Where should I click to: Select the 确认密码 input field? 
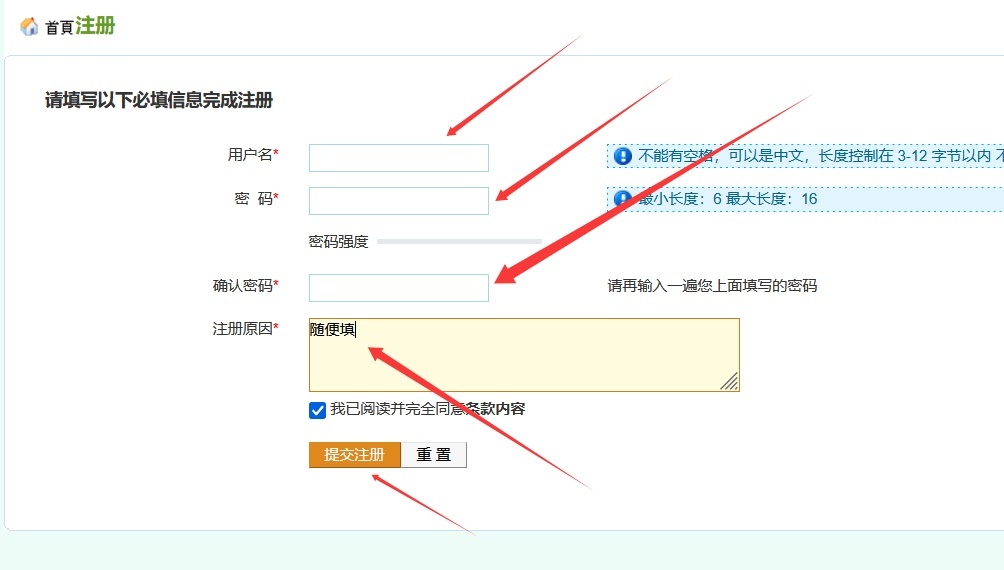398,288
